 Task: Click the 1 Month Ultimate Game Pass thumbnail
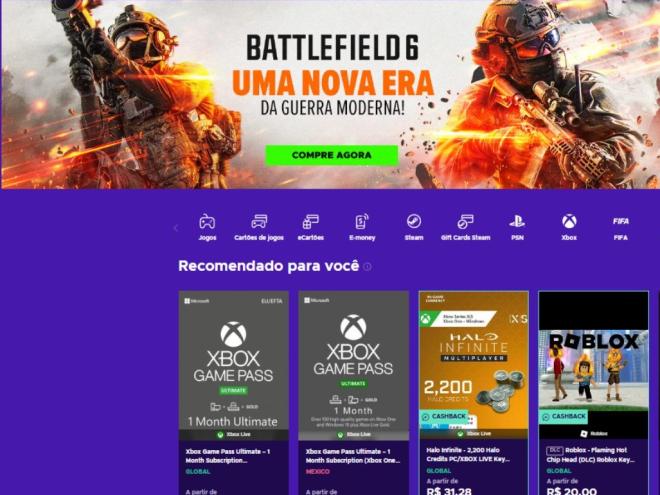(x=234, y=366)
